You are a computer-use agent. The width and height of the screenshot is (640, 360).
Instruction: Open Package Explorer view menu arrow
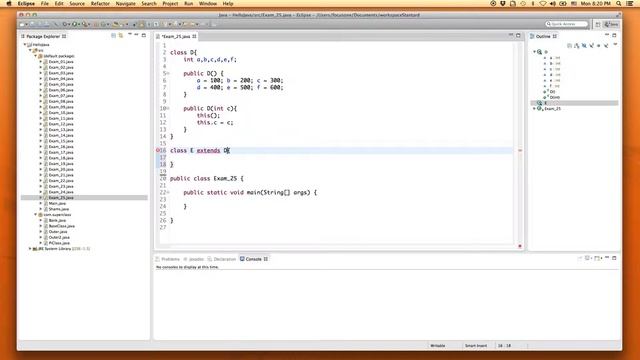pyautogui.click(x=130, y=35)
